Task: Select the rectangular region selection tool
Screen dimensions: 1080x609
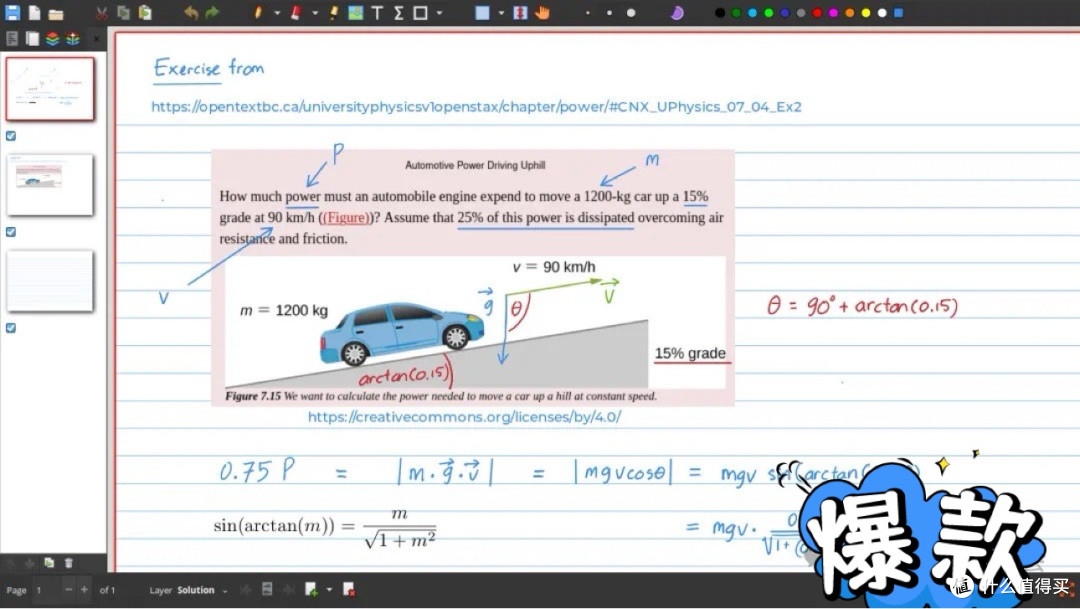Action: click(482, 12)
